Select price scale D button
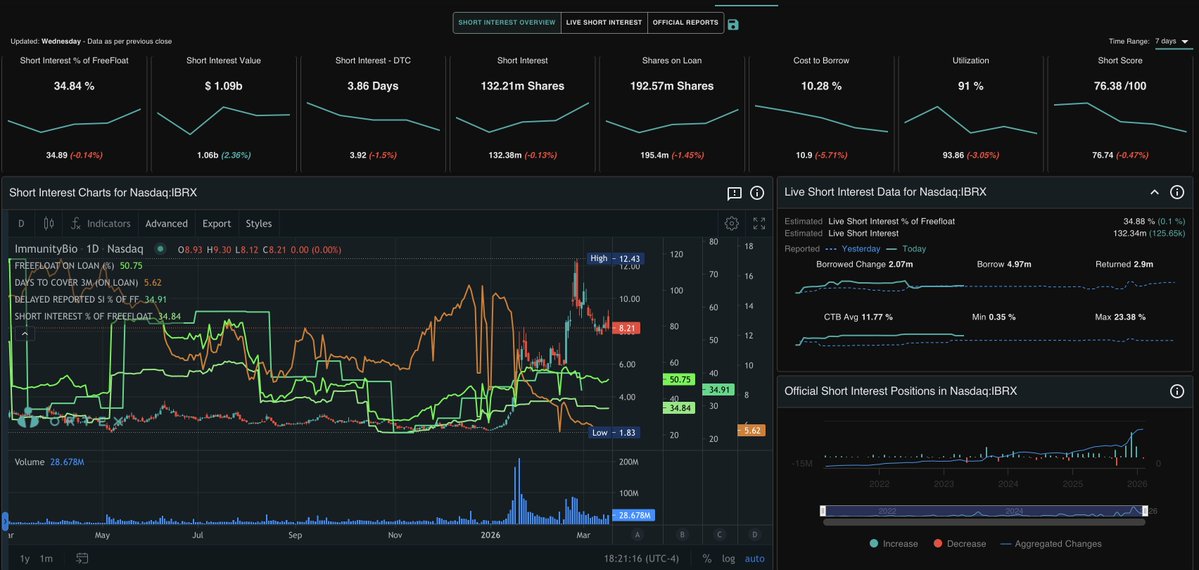The image size is (1199, 570). click(x=755, y=534)
